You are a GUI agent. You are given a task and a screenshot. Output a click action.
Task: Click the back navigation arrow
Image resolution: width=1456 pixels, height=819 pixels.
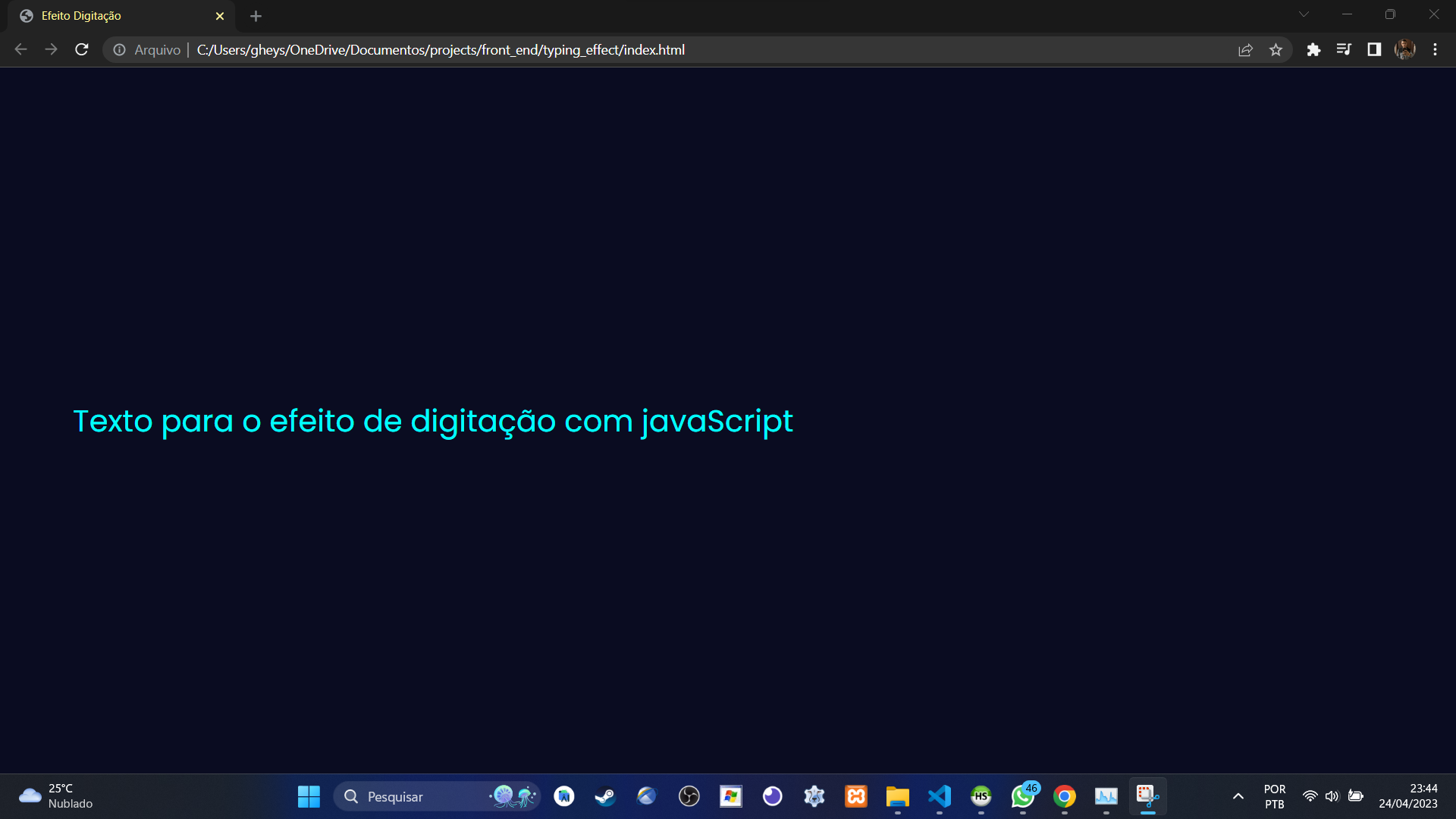pos(20,50)
